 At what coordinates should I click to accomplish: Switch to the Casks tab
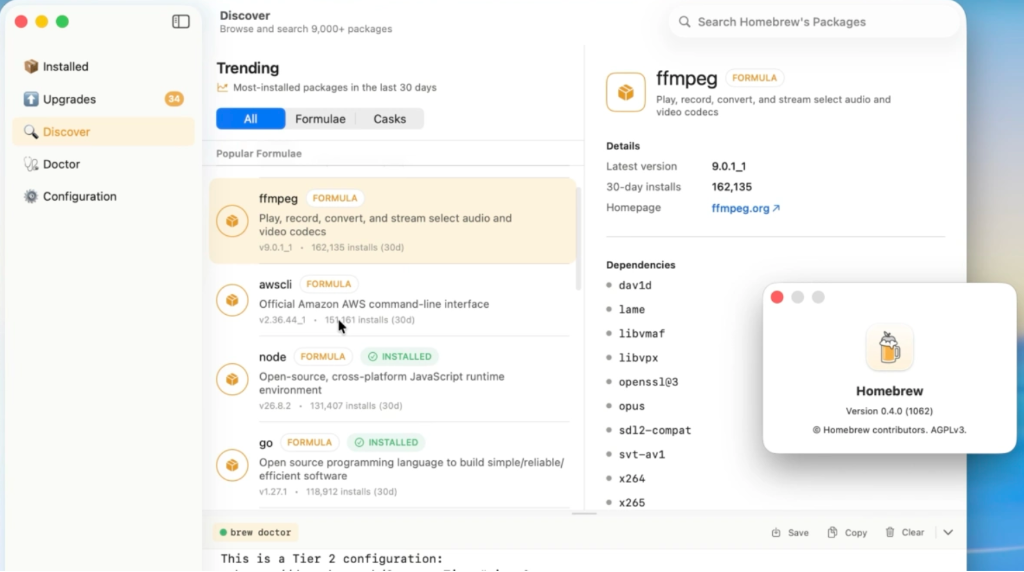390,119
